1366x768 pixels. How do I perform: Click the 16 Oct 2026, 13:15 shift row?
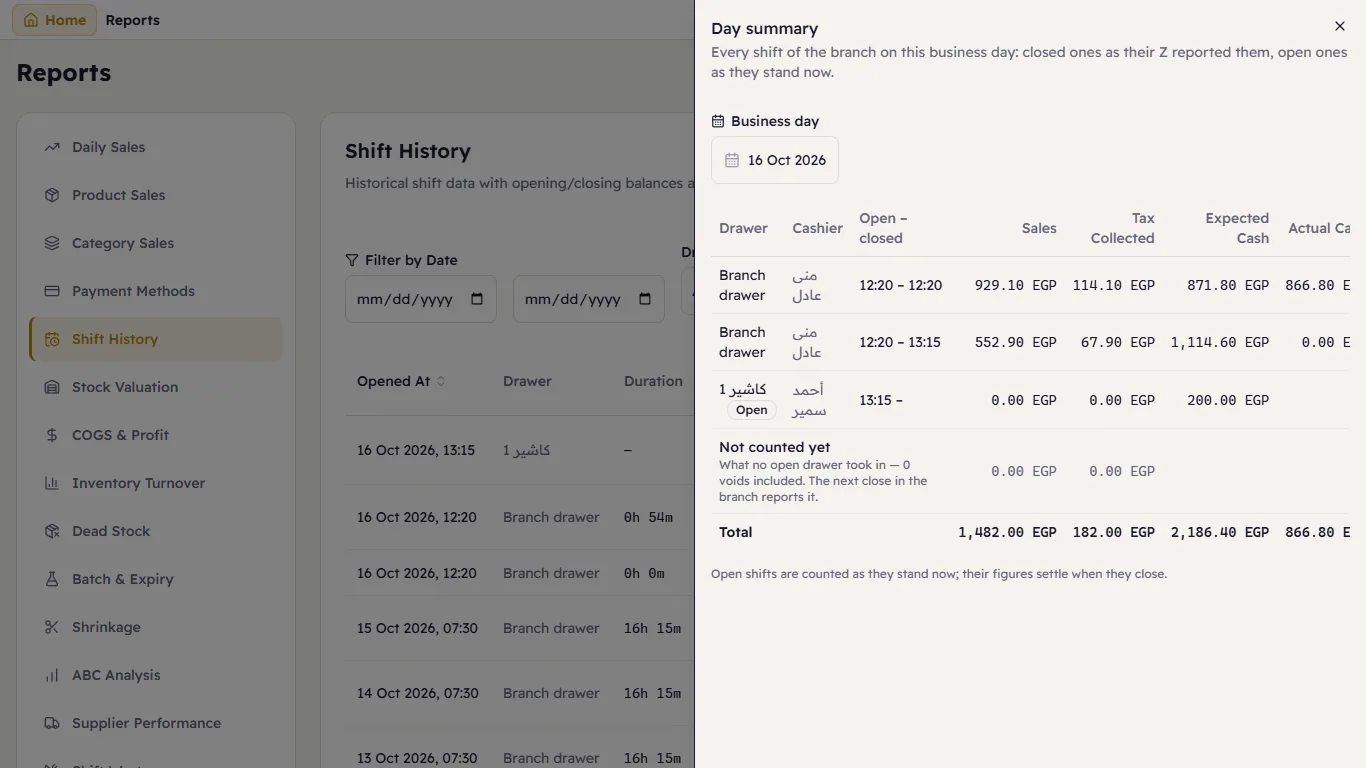coord(520,450)
